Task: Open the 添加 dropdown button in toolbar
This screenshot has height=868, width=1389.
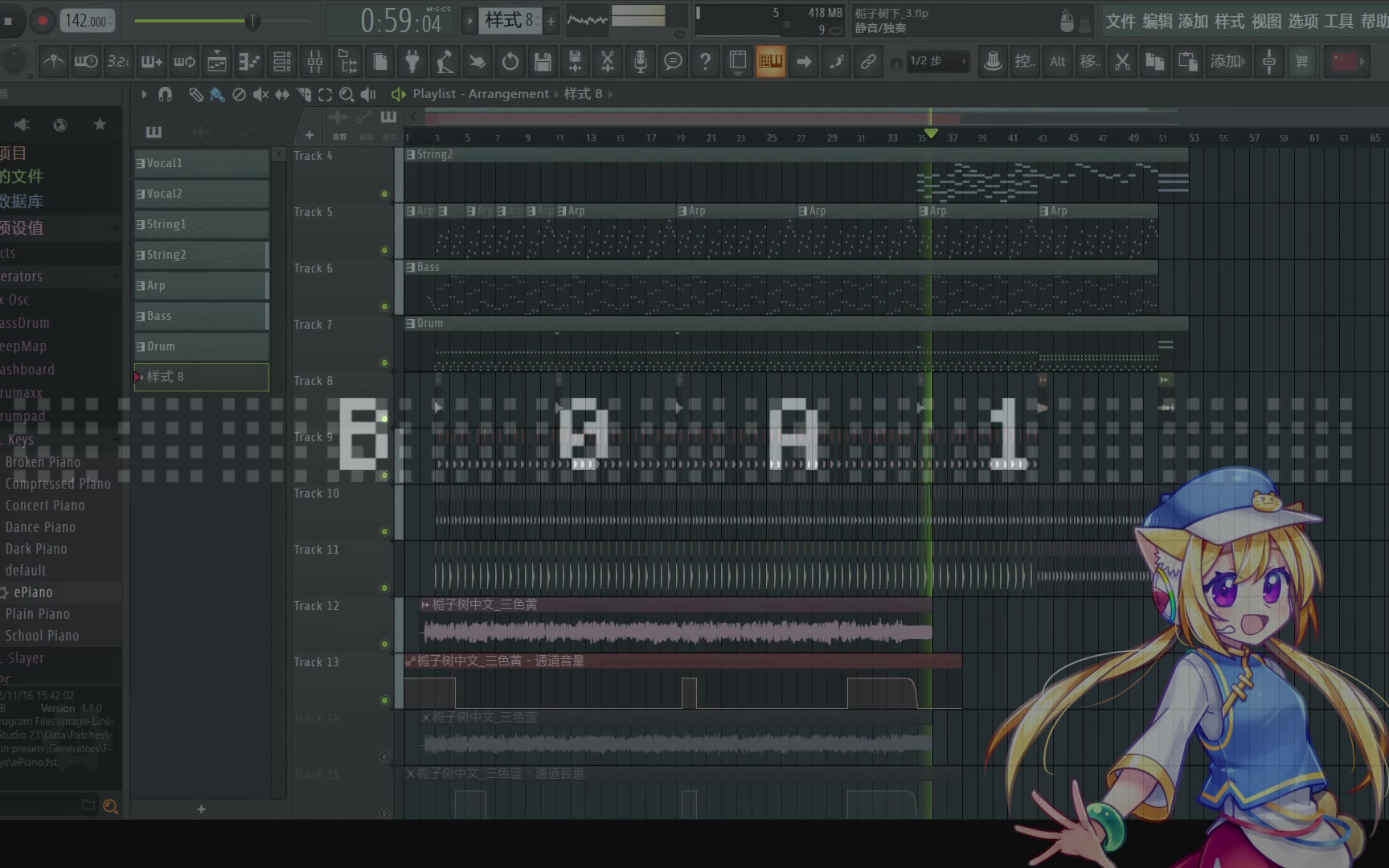Action: pyautogui.click(x=1227, y=61)
